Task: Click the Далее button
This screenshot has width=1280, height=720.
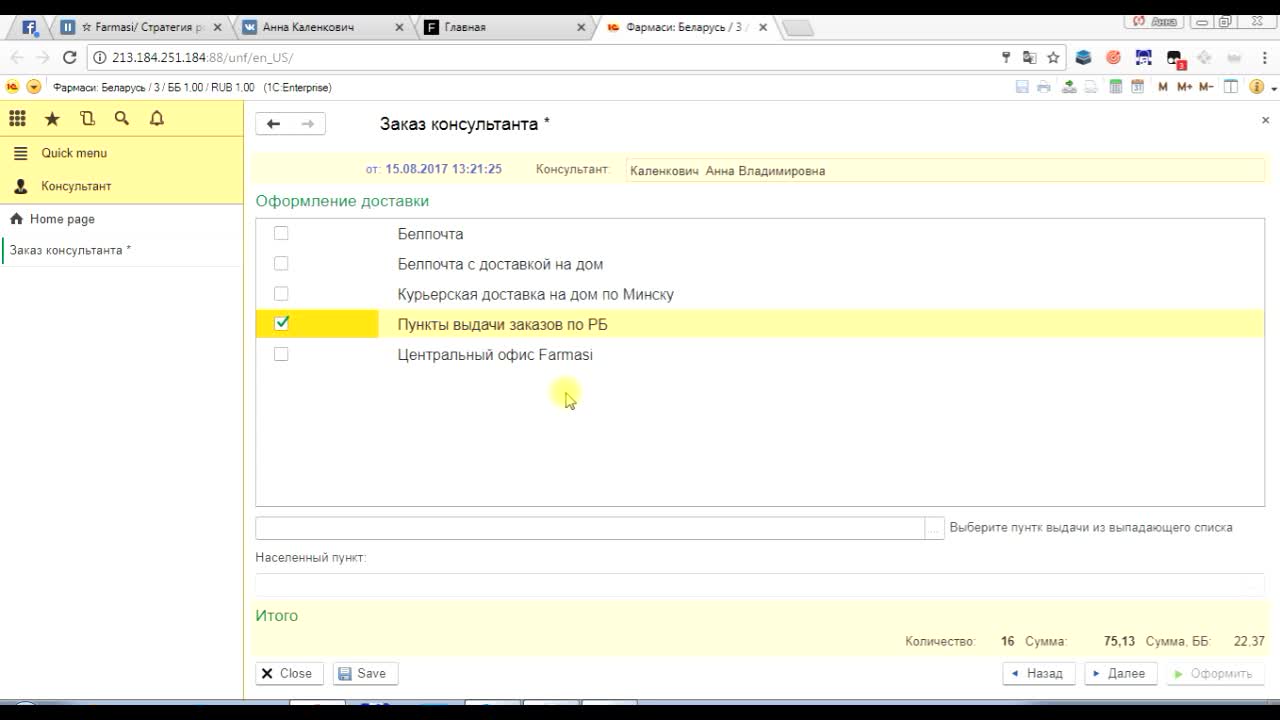Action: click(x=1121, y=673)
